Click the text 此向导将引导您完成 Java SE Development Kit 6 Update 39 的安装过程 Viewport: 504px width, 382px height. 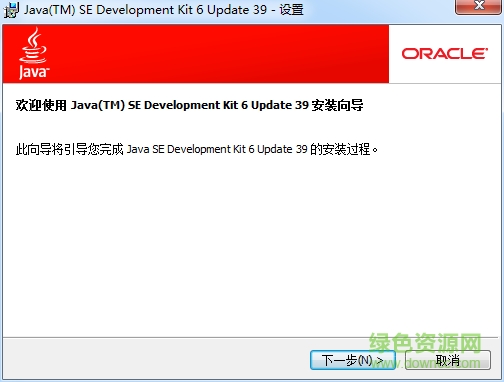pos(197,149)
